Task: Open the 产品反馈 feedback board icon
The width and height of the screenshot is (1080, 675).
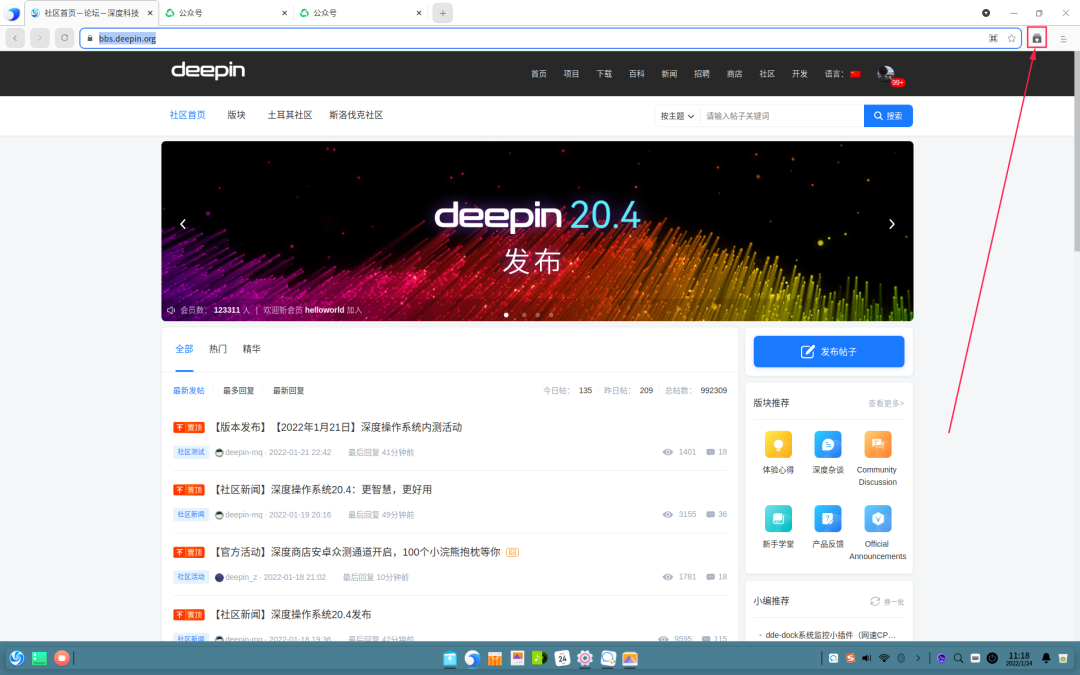Action: tap(828, 519)
